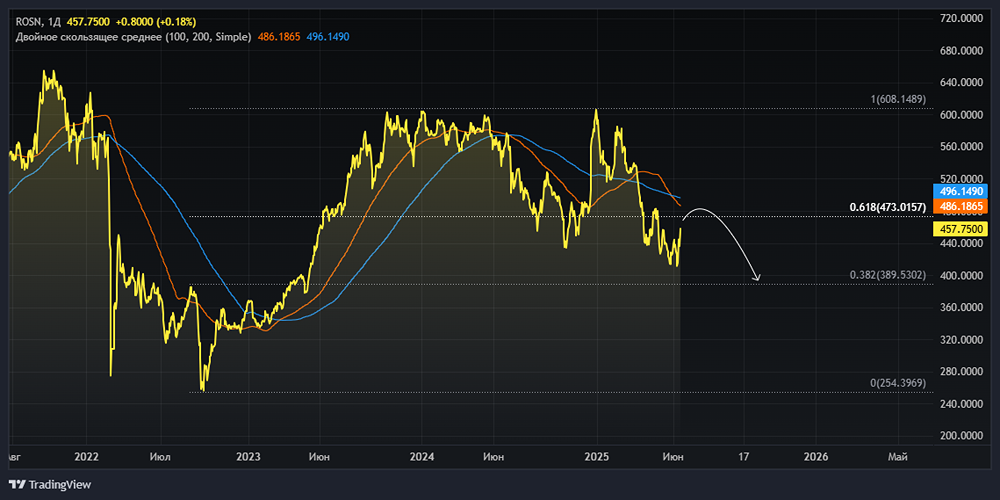Screen dimensions: 1000x500
Task: Click the orange 486.1865 value in legend
Action: [x=281, y=36]
